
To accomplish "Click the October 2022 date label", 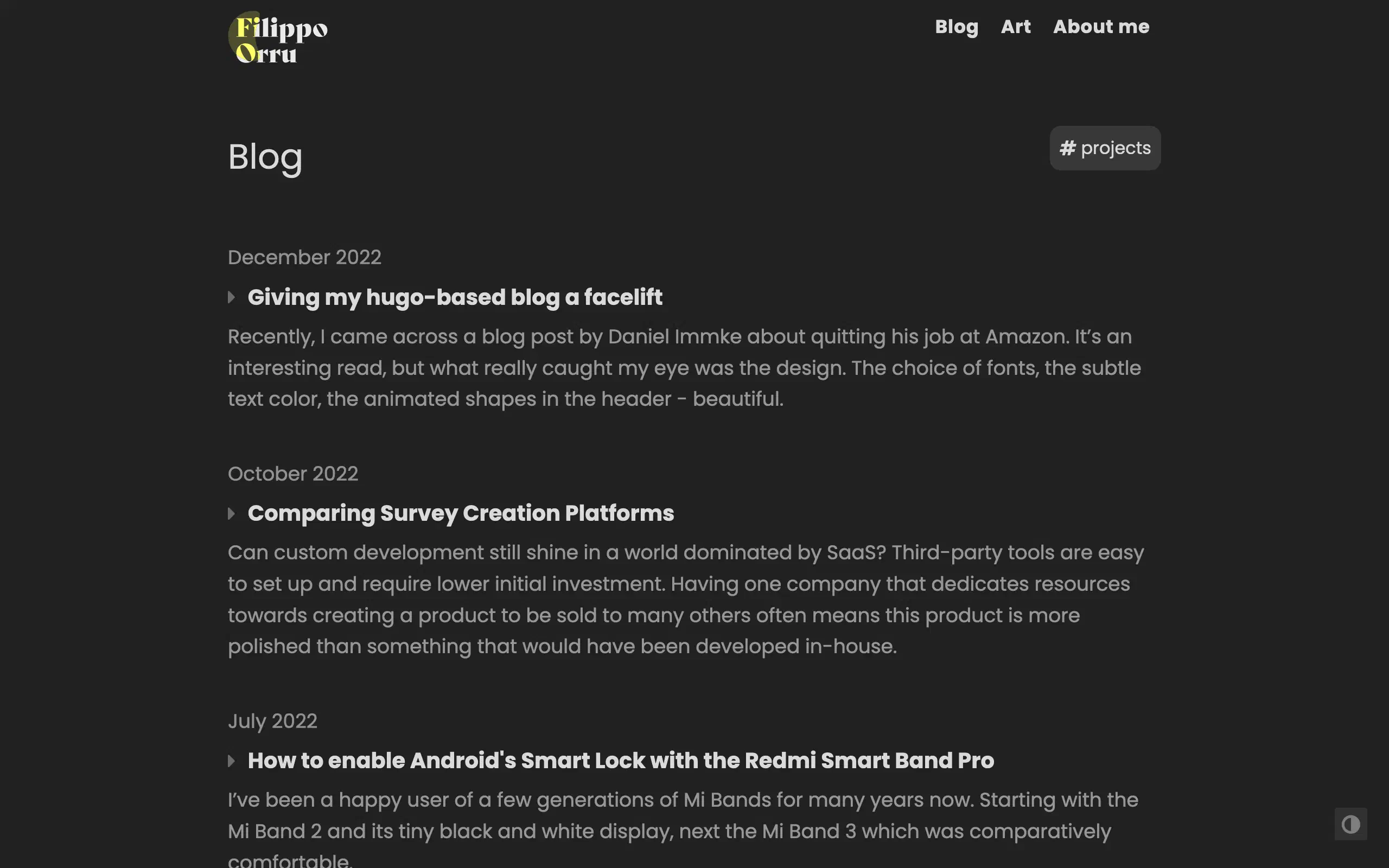I will tap(293, 474).
